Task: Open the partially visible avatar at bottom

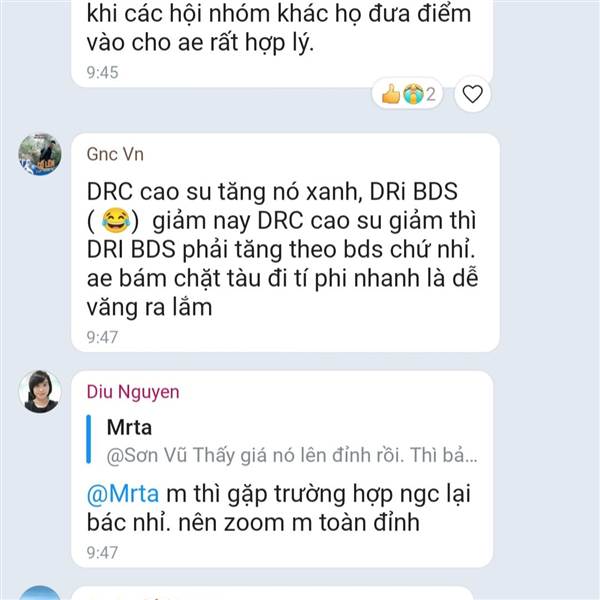Action: pyautogui.click(x=40, y=593)
